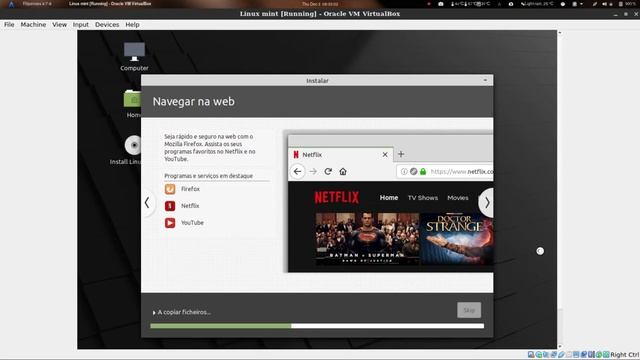Screen dimensions: 640x360
Task: Click the Netflix Home nav link
Action: pyautogui.click(x=389, y=198)
